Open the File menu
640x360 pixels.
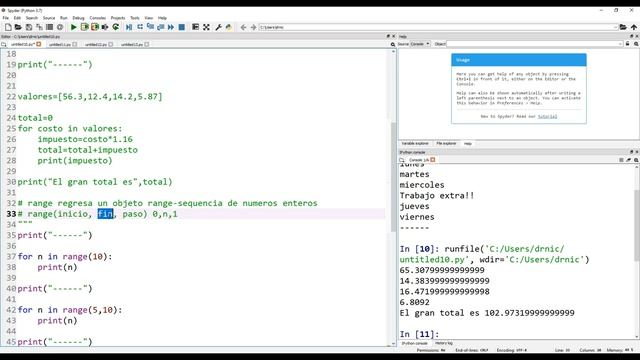point(6,18)
